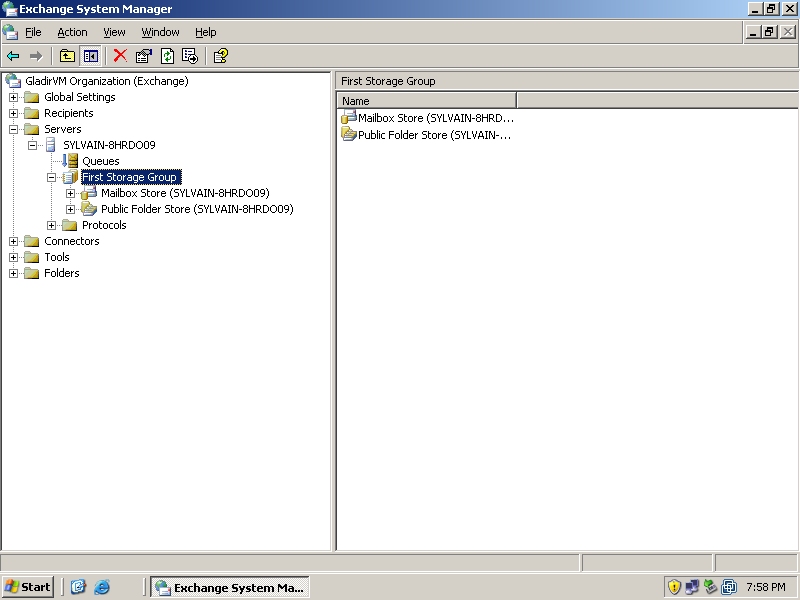Click the Protocols folder icon
The image size is (800, 600).
coord(69,225)
